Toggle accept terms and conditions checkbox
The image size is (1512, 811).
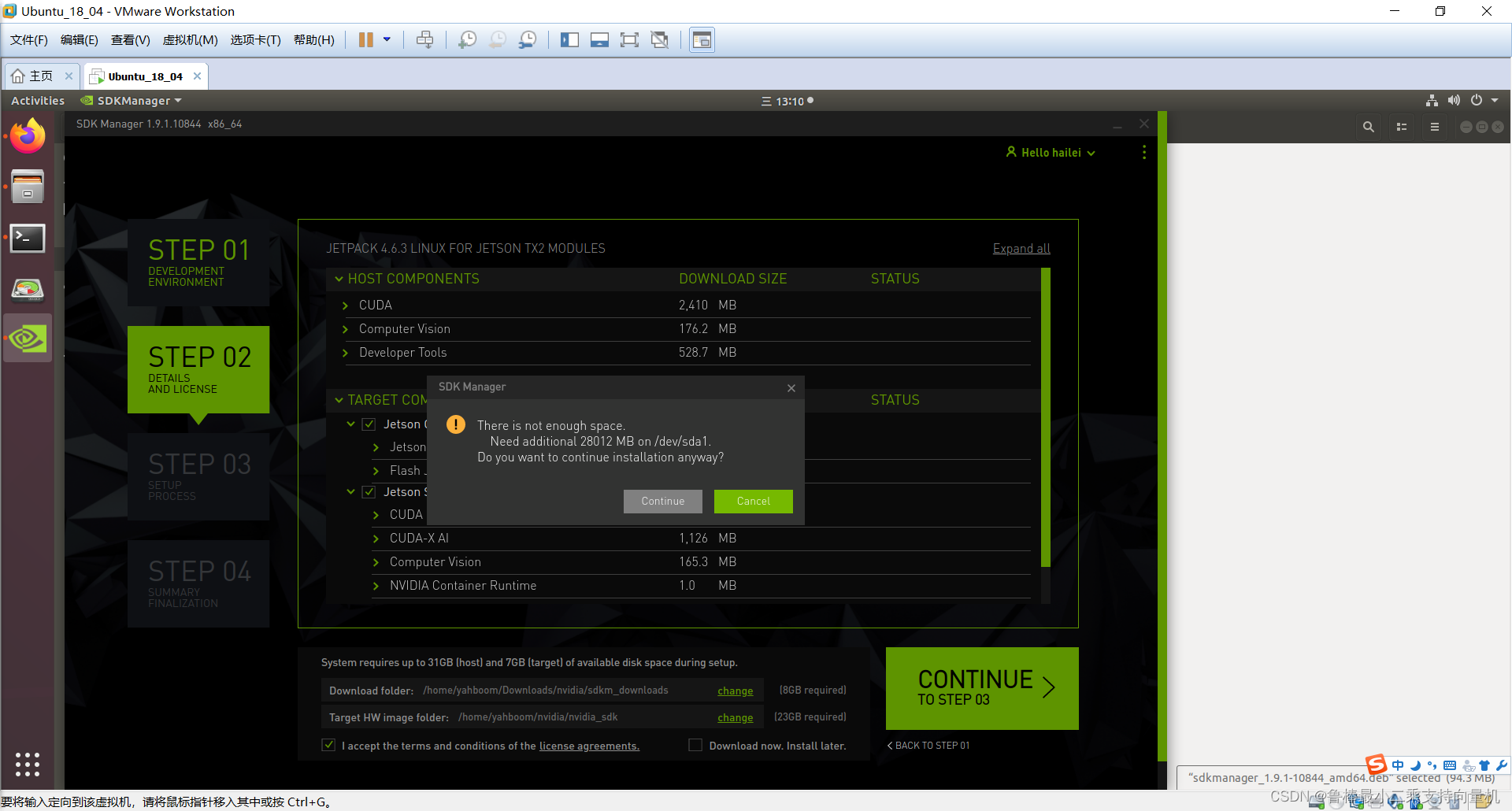pyautogui.click(x=328, y=745)
